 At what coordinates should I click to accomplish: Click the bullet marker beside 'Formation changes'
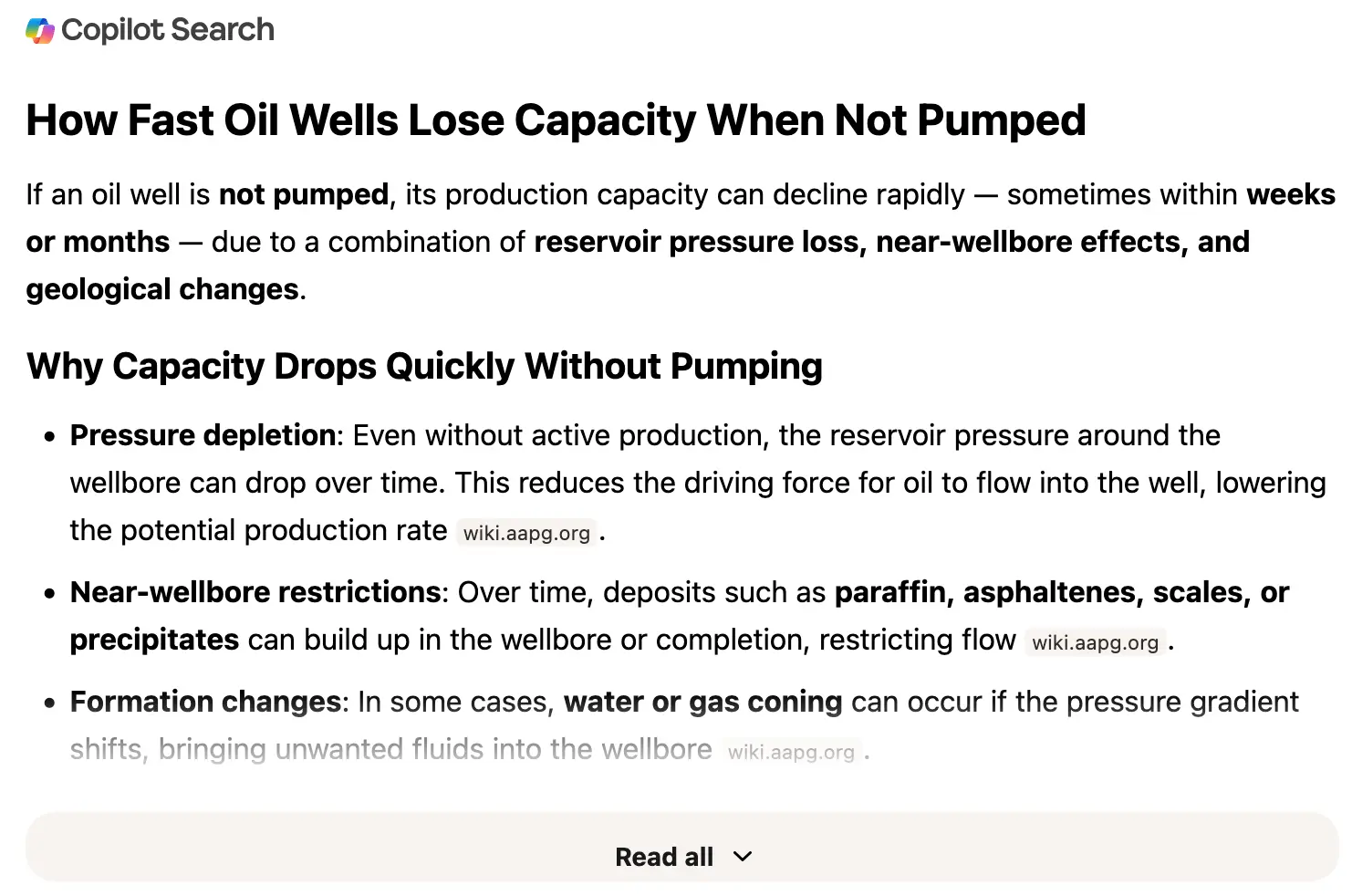point(50,703)
